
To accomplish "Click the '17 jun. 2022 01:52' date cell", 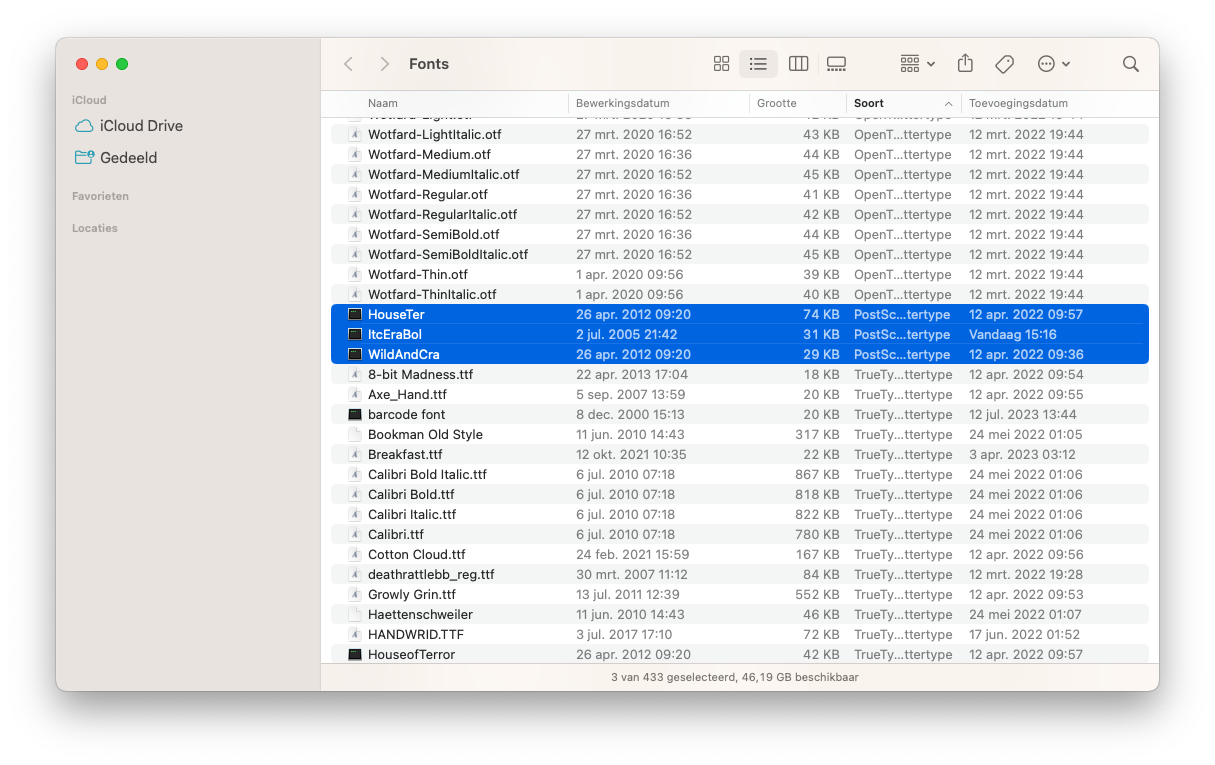I will [x=1026, y=634].
